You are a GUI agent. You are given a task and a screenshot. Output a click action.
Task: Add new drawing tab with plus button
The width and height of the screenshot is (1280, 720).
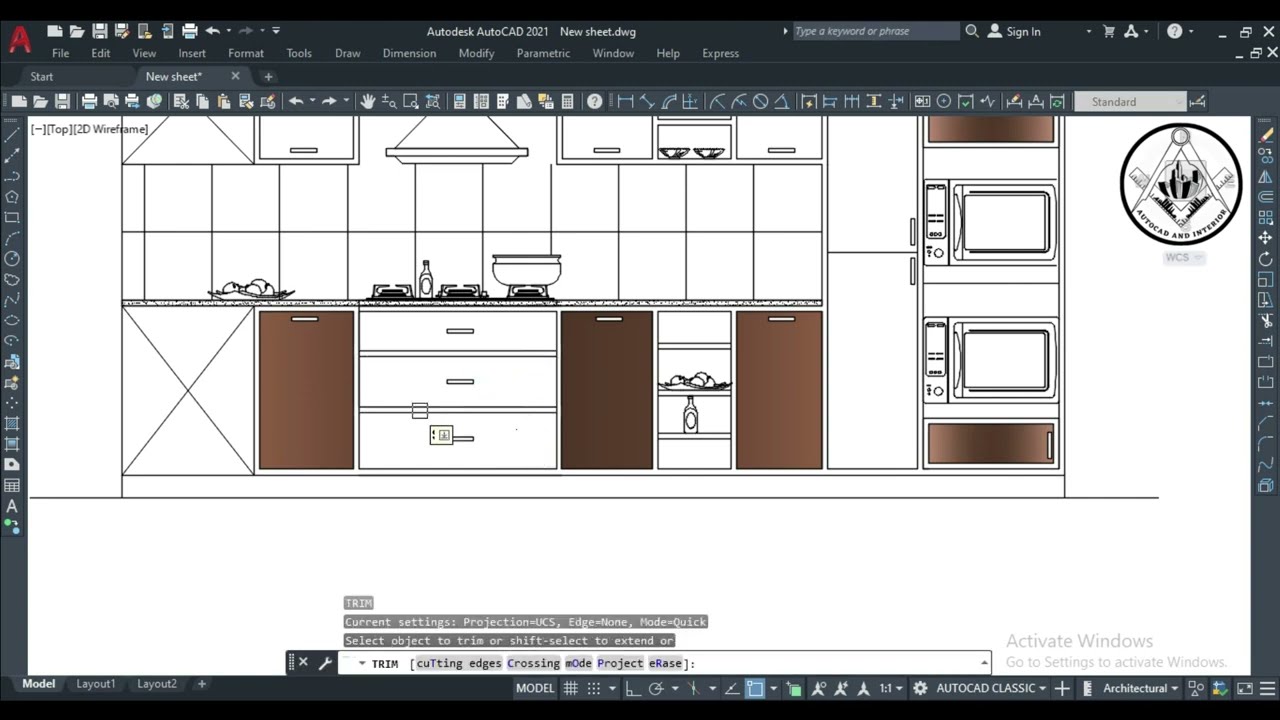pos(268,76)
